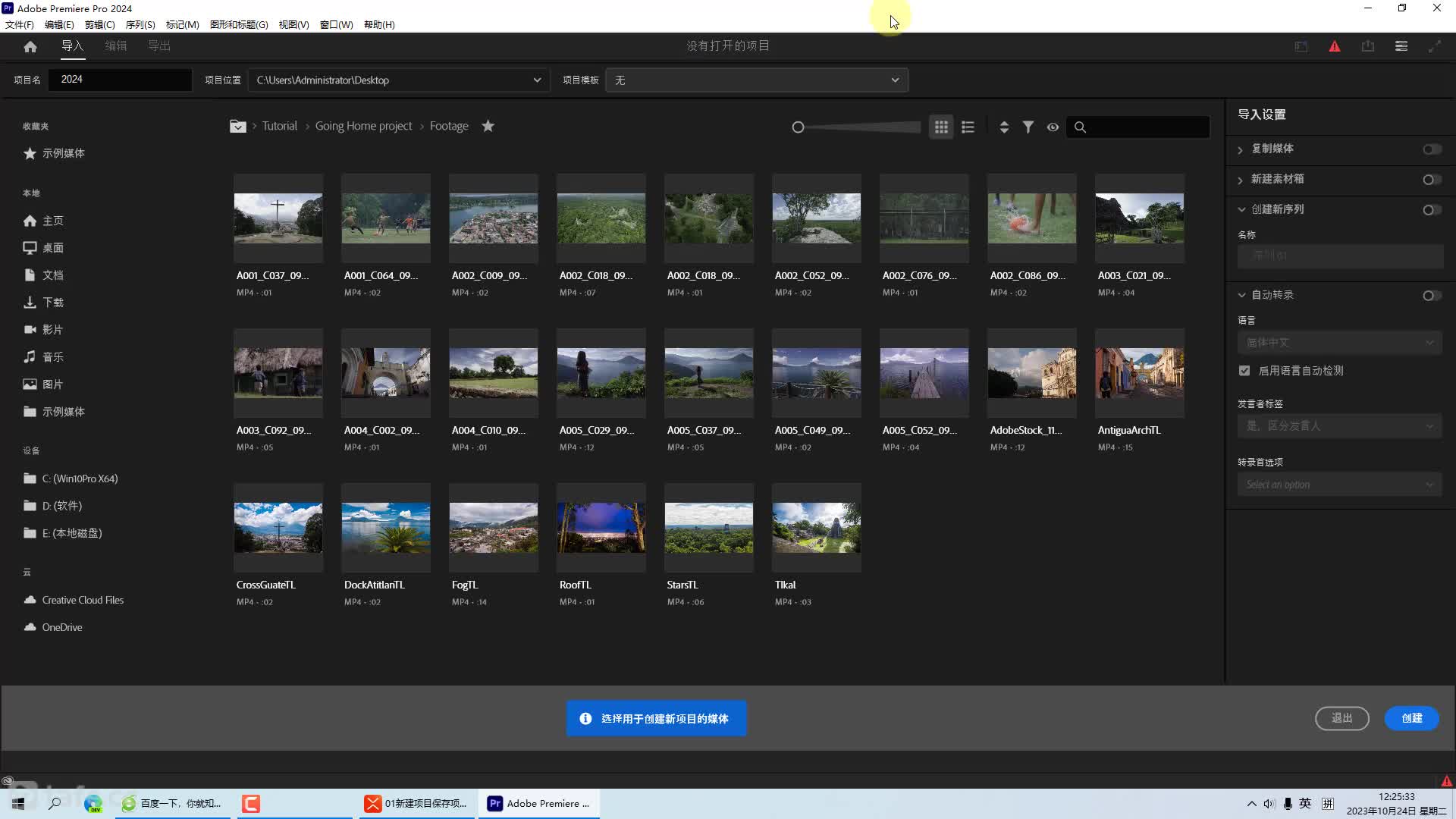Collapse the 创建新序列 section
This screenshot has height=819, width=1456.
(x=1241, y=210)
